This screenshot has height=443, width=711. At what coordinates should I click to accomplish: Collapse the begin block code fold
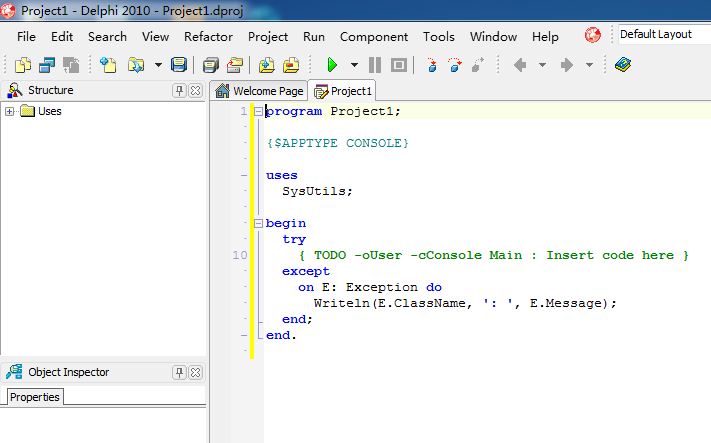click(258, 223)
